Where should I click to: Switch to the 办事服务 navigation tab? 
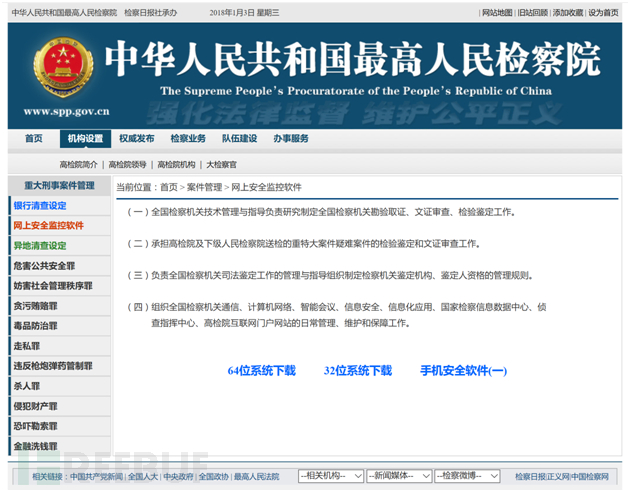pyautogui.click(x=291, y=139)
